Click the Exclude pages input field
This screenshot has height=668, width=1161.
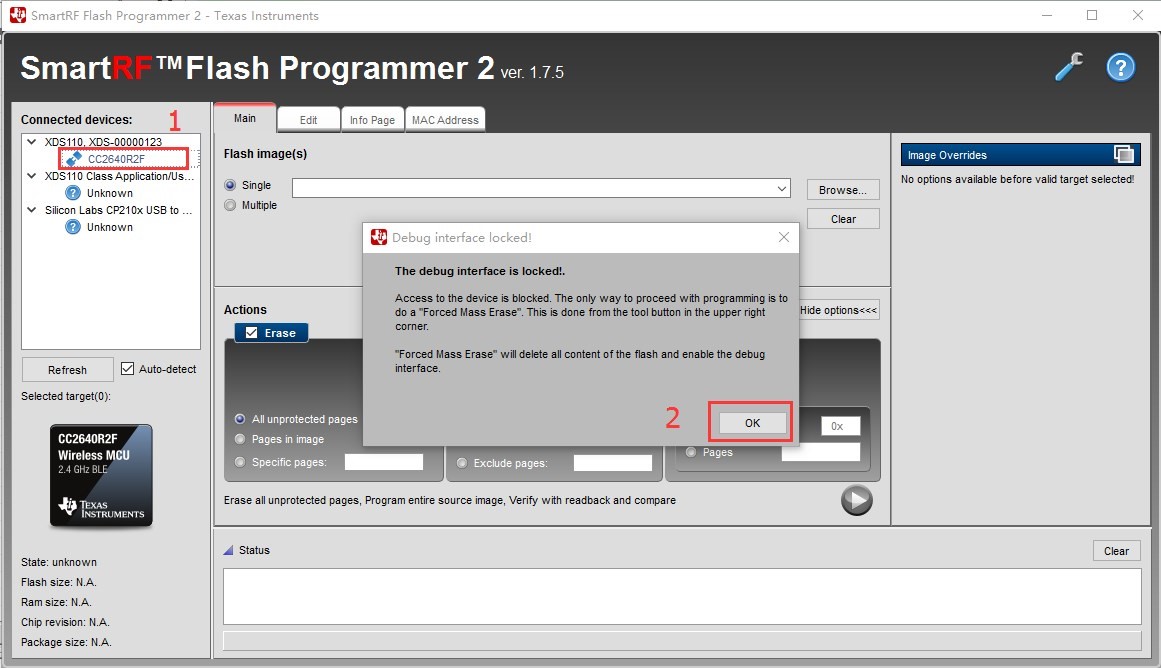click(613, 463)
